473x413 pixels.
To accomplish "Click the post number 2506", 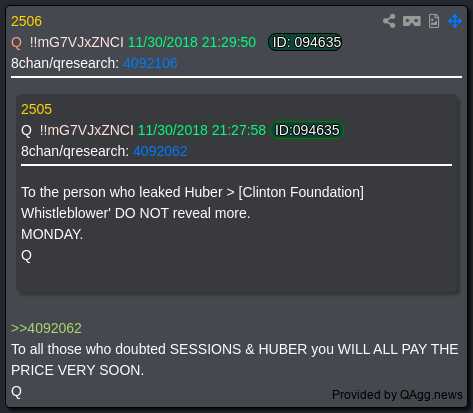I will pyautogui.click(x=26, y=21).
